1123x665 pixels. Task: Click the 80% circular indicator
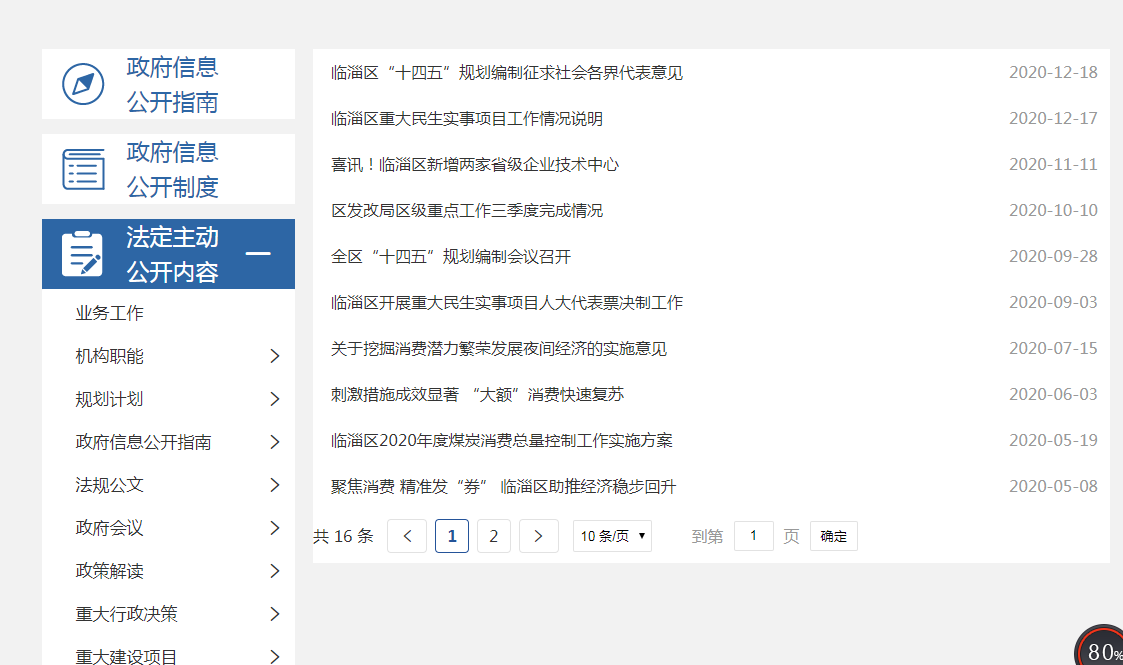[x=1101, y=648]
